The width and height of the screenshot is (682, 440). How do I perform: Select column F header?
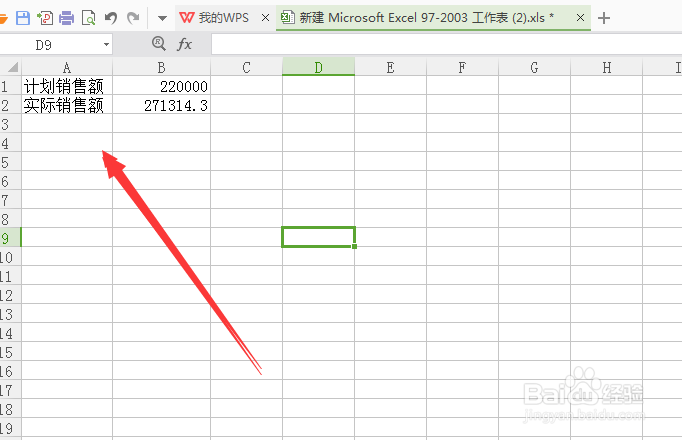(462, 67)
